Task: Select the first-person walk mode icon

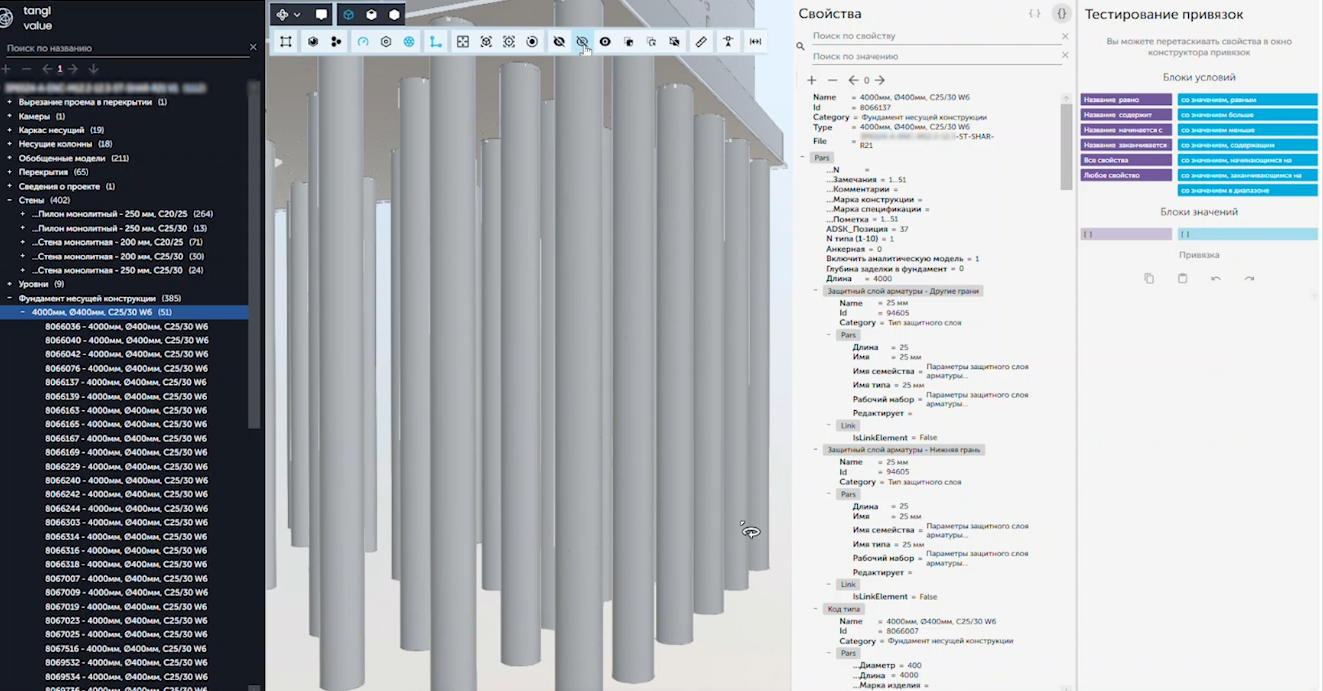Action: click(x=728, y=42)
